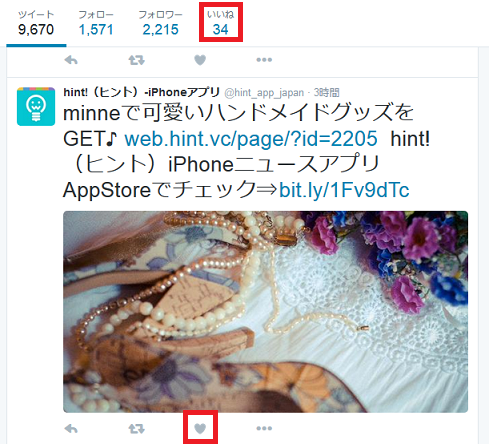
Task: Select the ツイート 9,670 tab
Action: point(36,23)
